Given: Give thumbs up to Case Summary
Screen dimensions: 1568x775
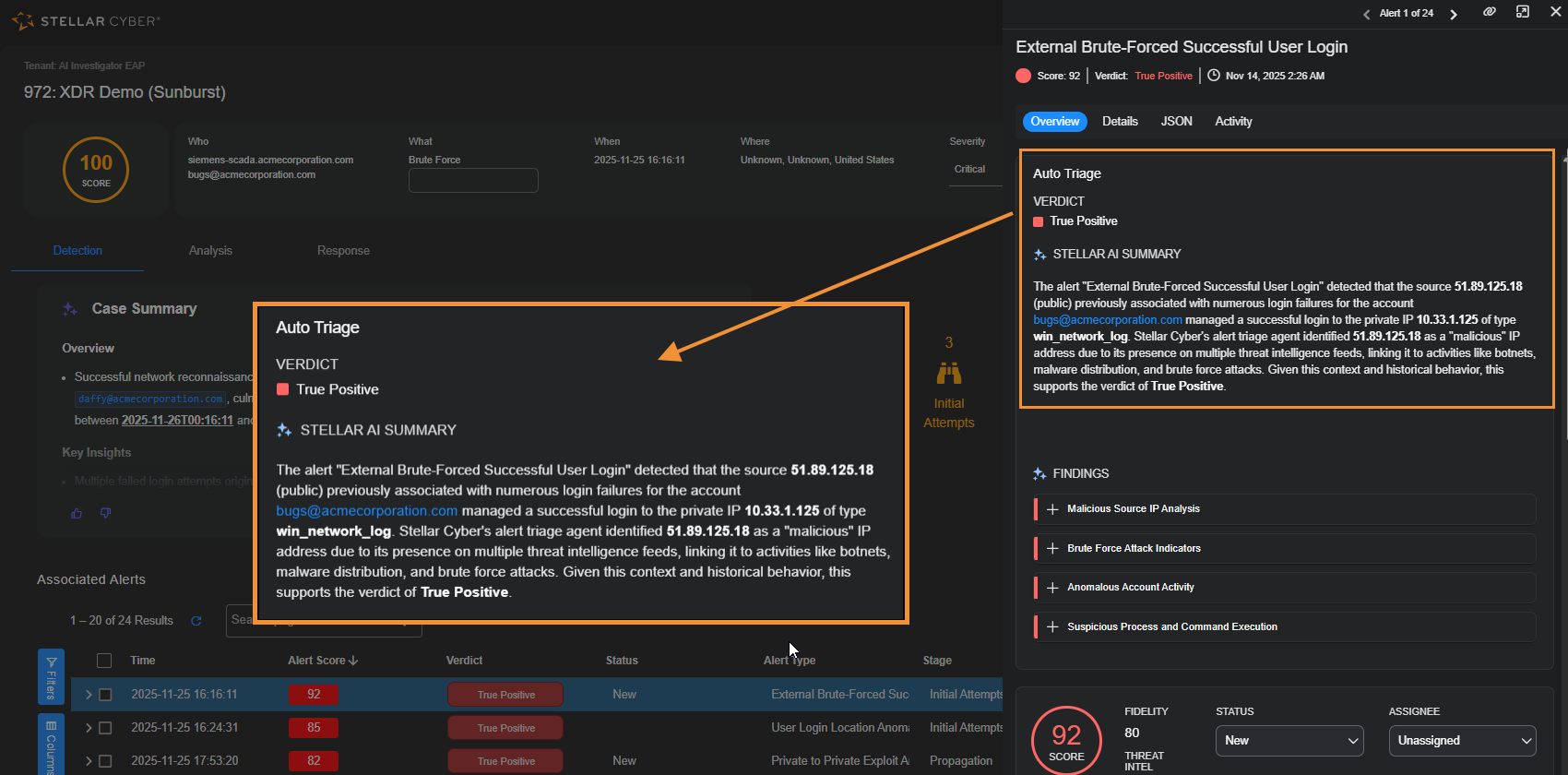Looking at the screenshot, I should coord(77,513).
